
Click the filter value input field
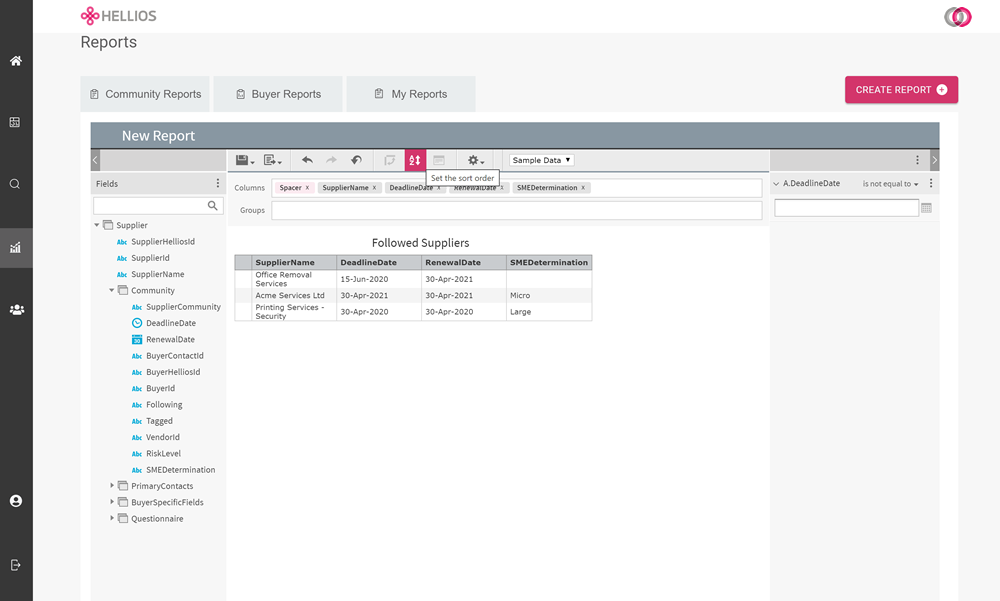click(846, 208)
